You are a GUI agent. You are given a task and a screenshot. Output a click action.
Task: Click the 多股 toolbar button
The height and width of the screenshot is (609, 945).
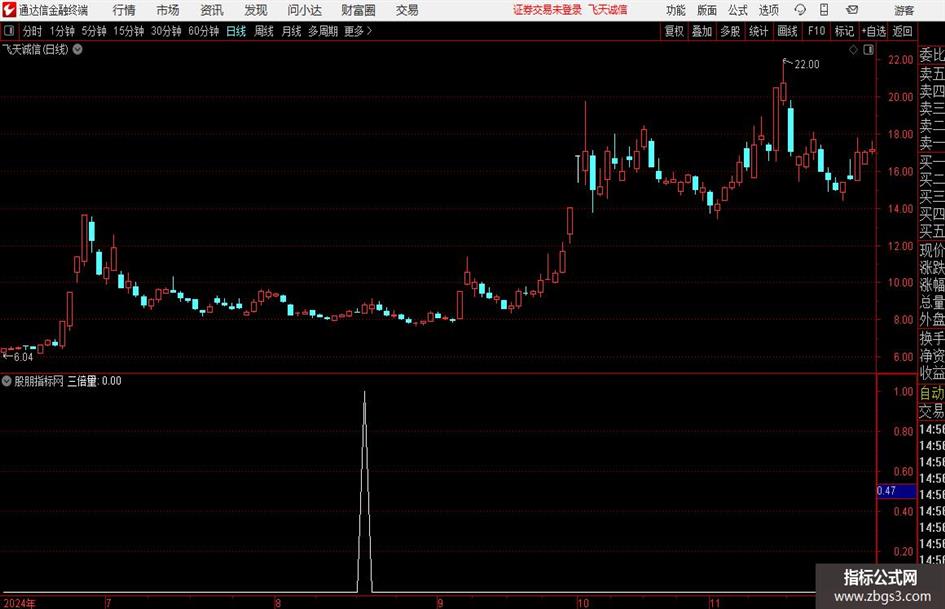[730, 31]
